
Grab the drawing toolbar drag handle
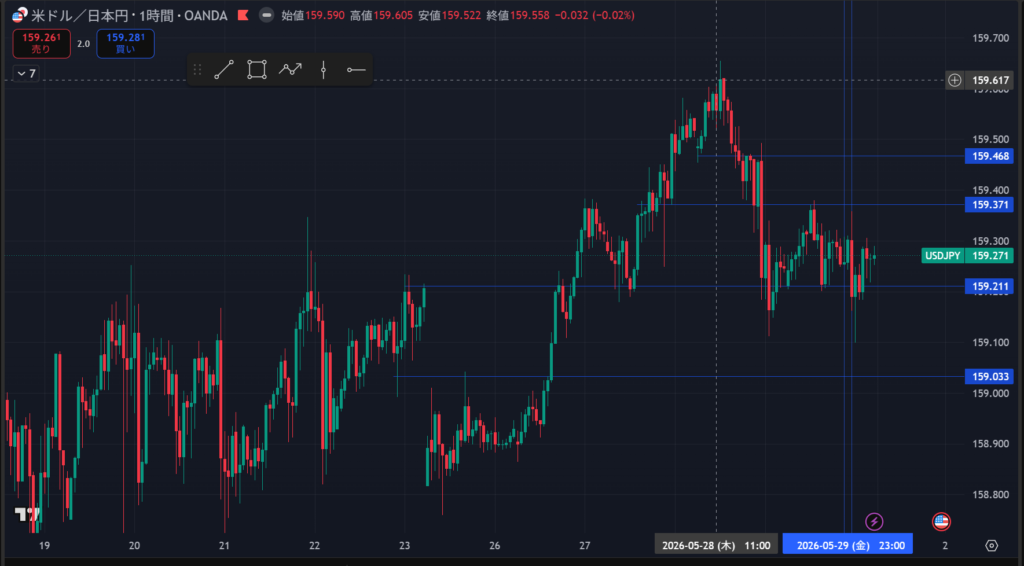(x=197, y=70)
